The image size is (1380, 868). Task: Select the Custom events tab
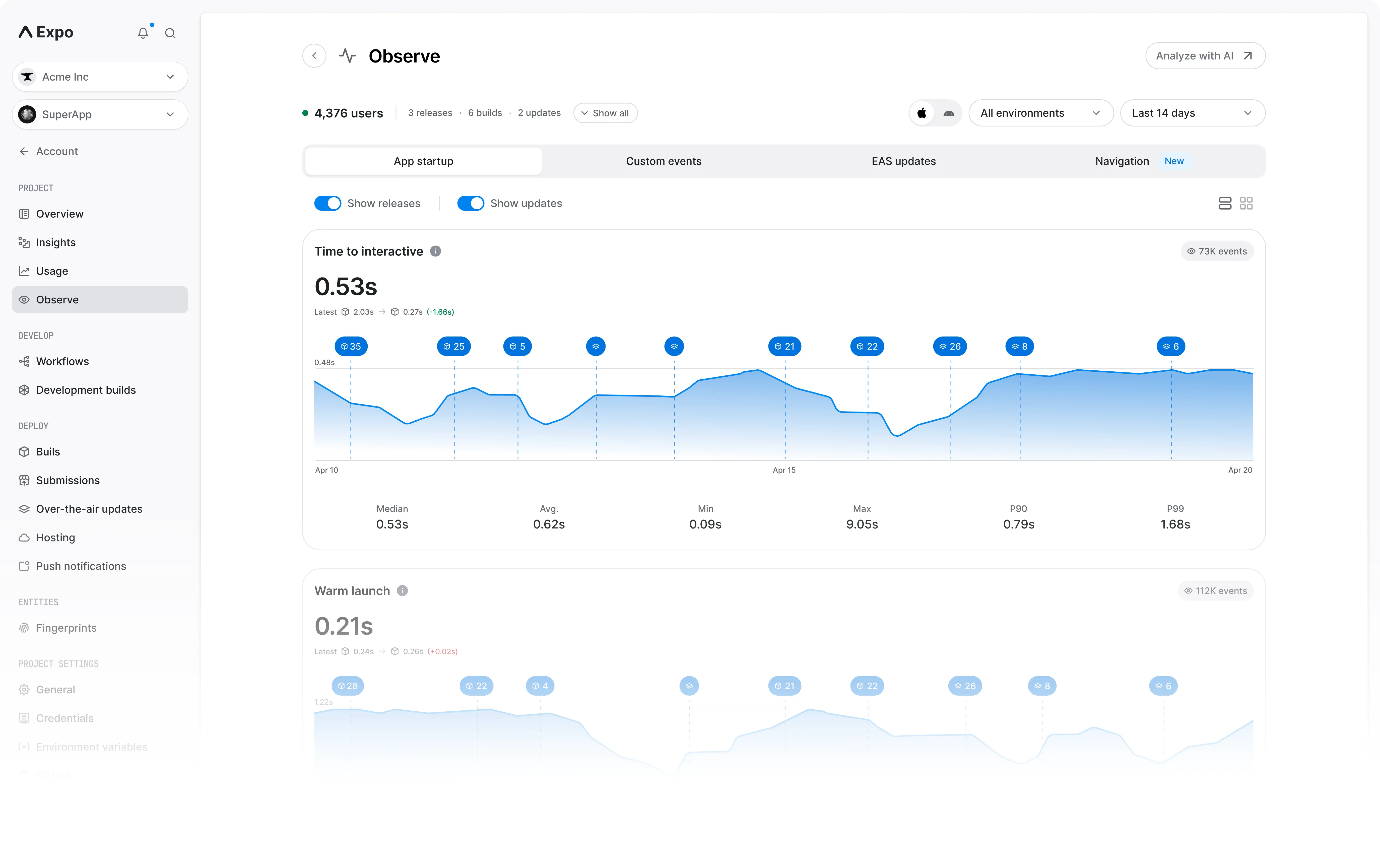pyautogui.click(x=664, y=161)
